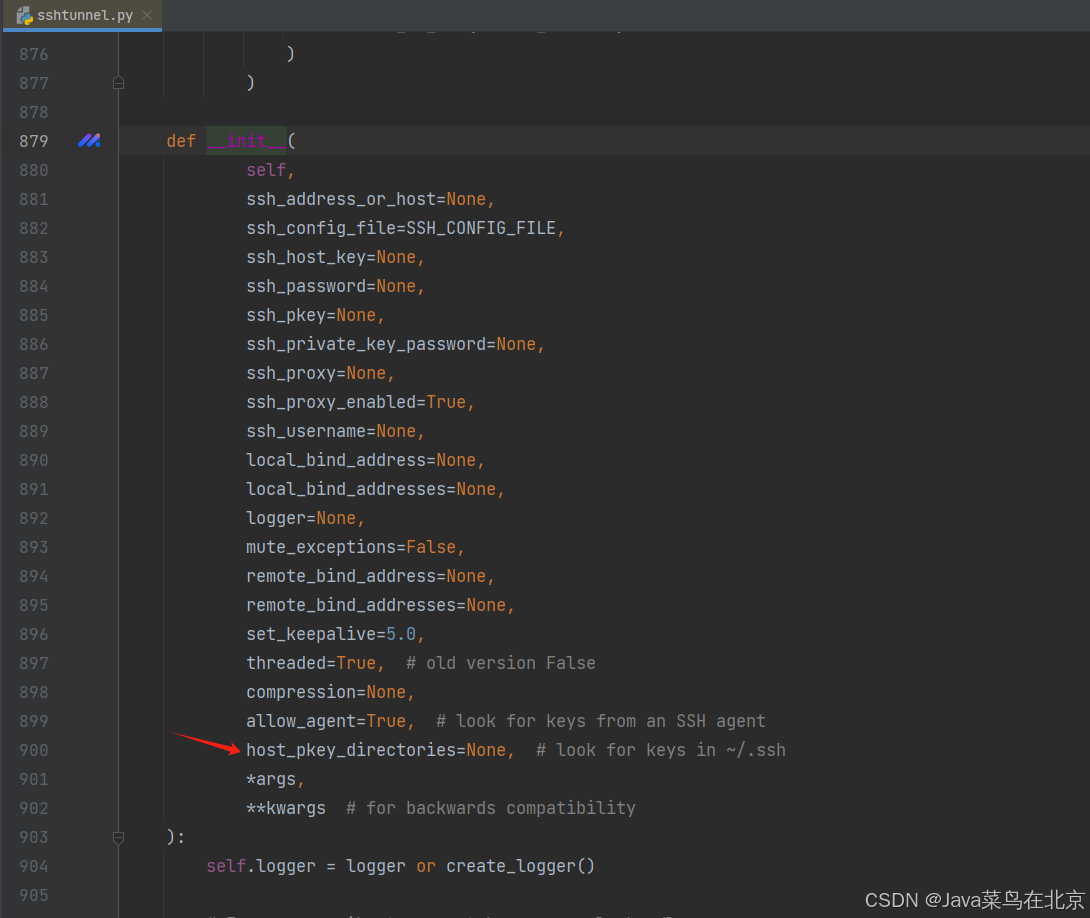Close the sshtunnel.py tab
This screenshot has height=918, width=1090.
click(x=147, y=15)
